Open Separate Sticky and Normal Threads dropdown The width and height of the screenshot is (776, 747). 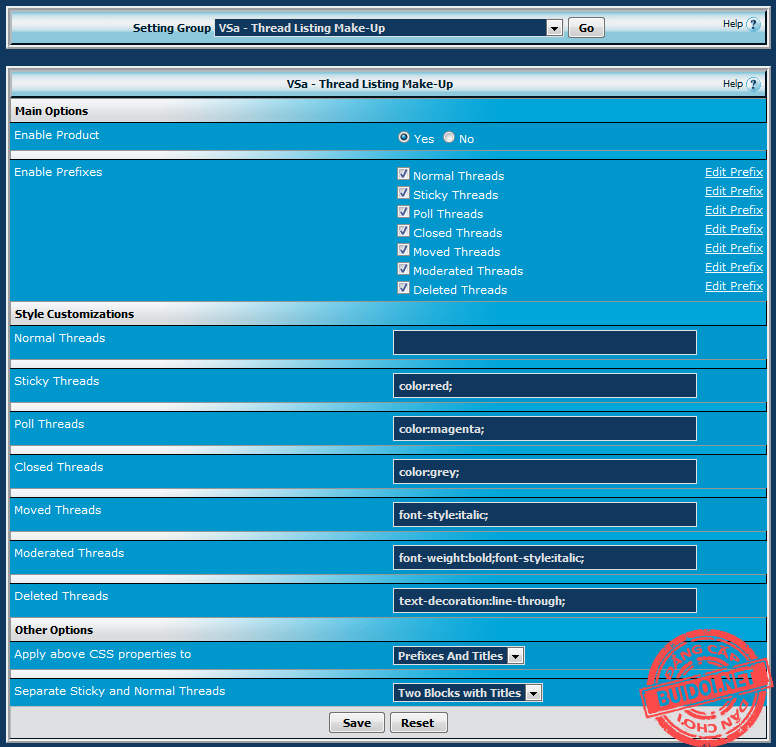[x=468, y=693]
